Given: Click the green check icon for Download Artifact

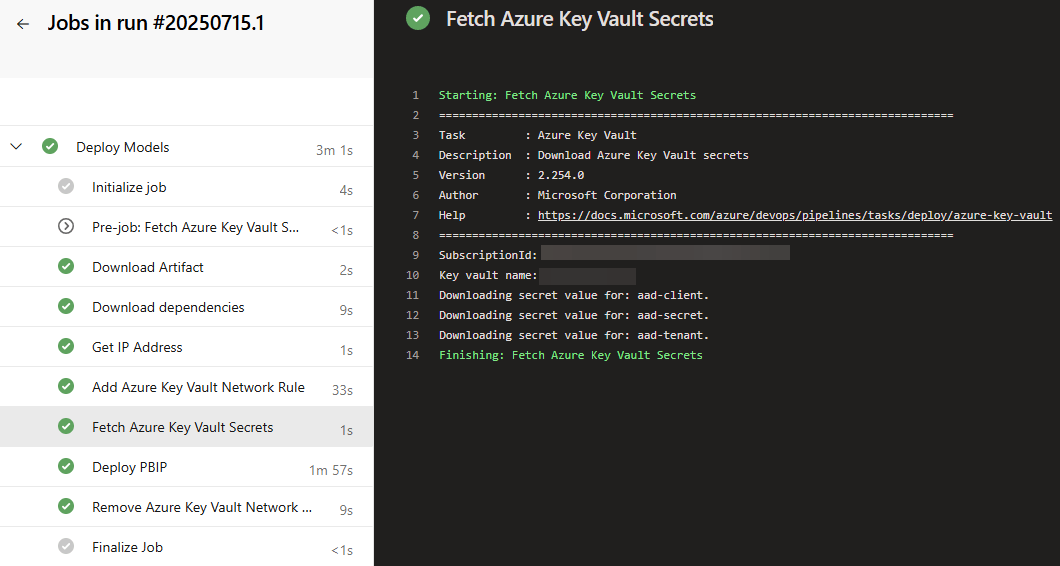Looking at the screenshot, I should [x=66, y=267].
